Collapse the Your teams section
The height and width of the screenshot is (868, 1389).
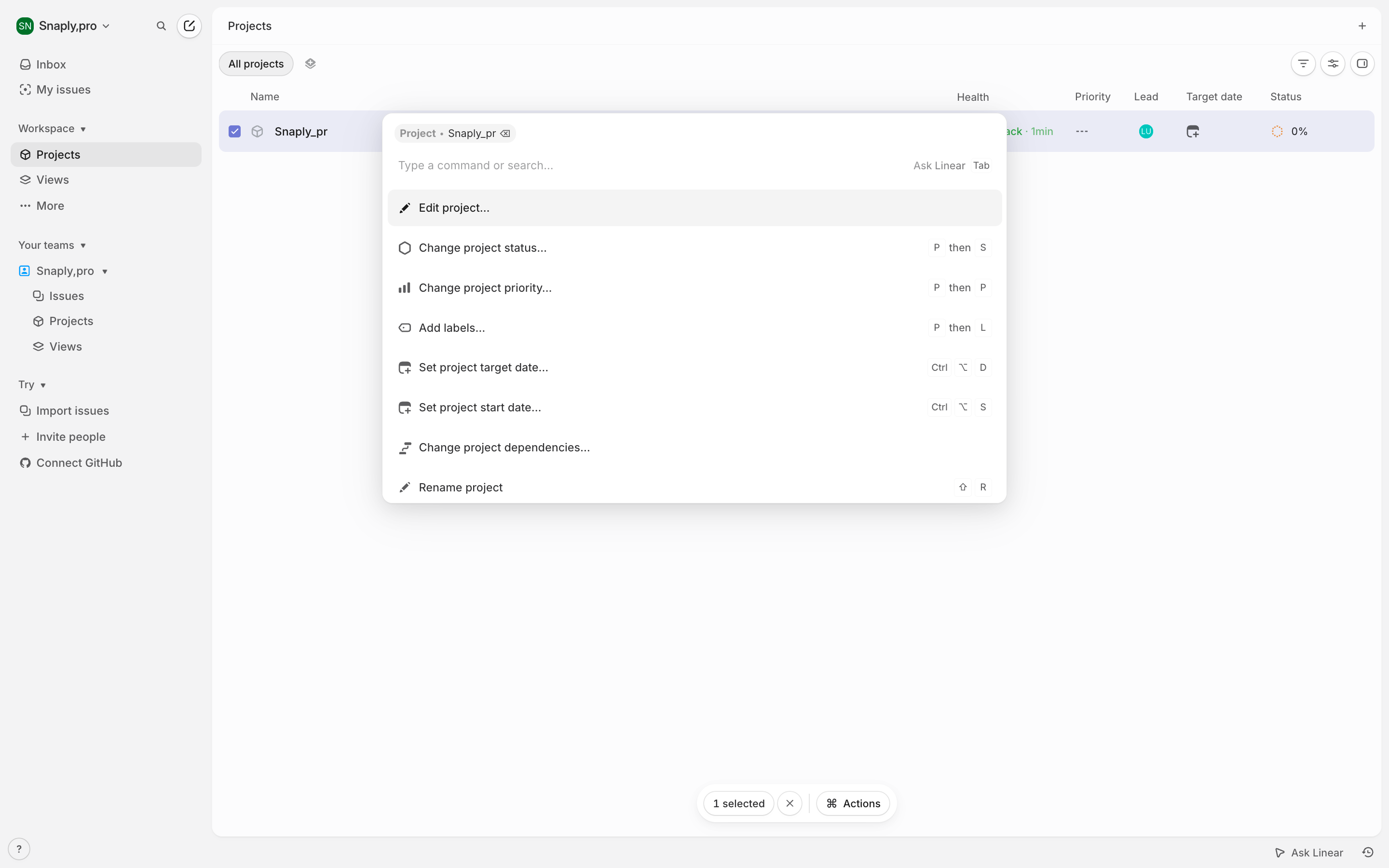[52, 245]
